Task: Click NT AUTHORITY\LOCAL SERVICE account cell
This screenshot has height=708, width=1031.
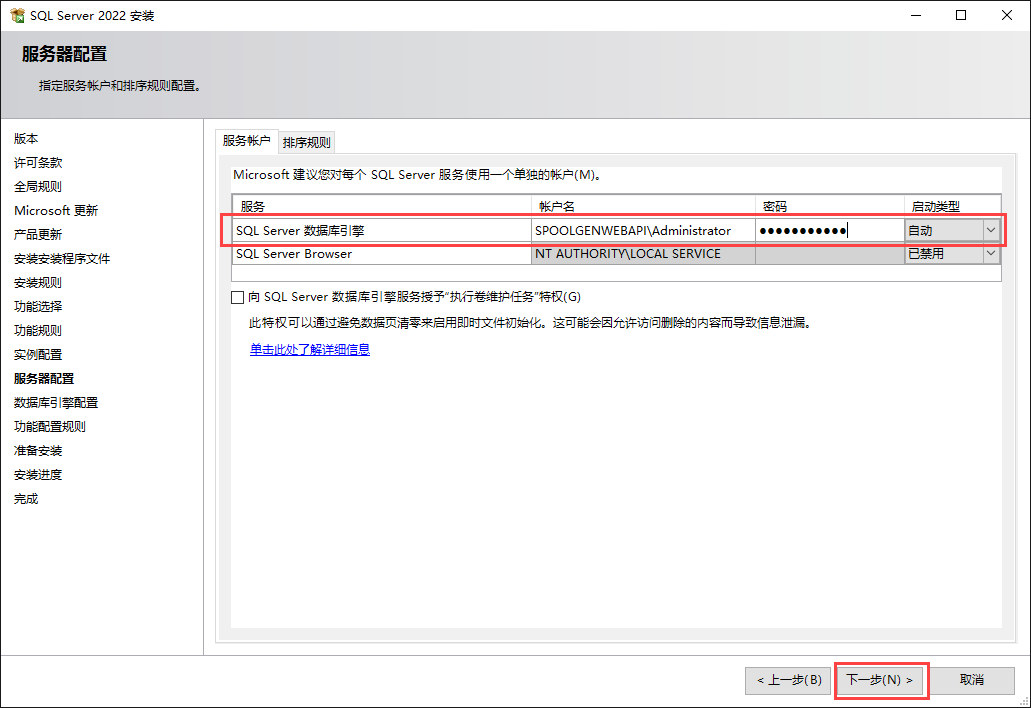Action: click(642, 254)
